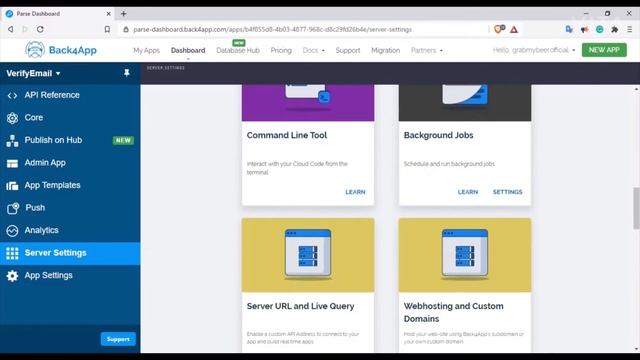Click the scrollbar down arrow
640x360 pixels.
coord(636,349)
